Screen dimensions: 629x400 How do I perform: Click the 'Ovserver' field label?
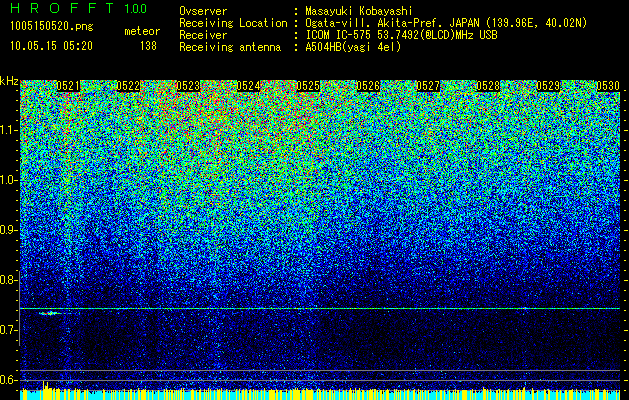pyautogui.click(x=203, y=12)
